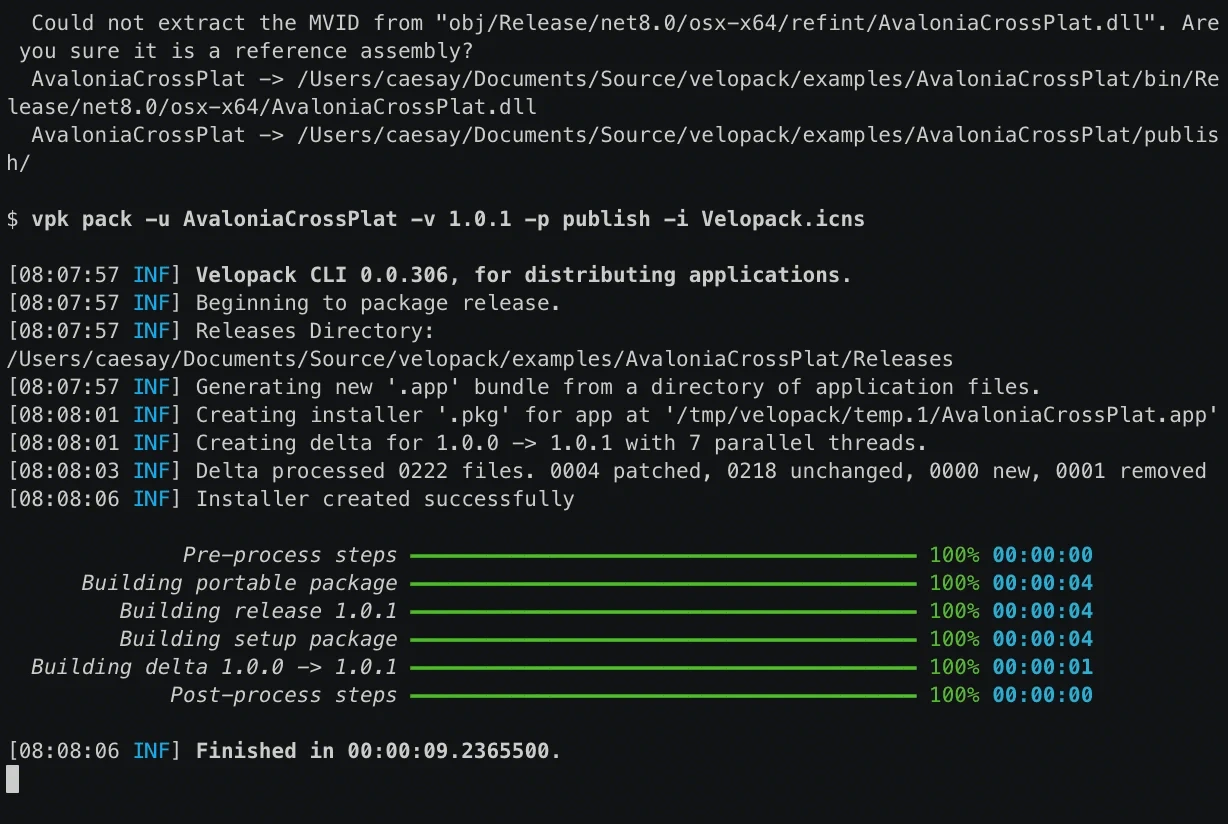The image size is (1228, 824).
Task: Click the 'Pre-process steps' label
Action: tap(290, 555)
